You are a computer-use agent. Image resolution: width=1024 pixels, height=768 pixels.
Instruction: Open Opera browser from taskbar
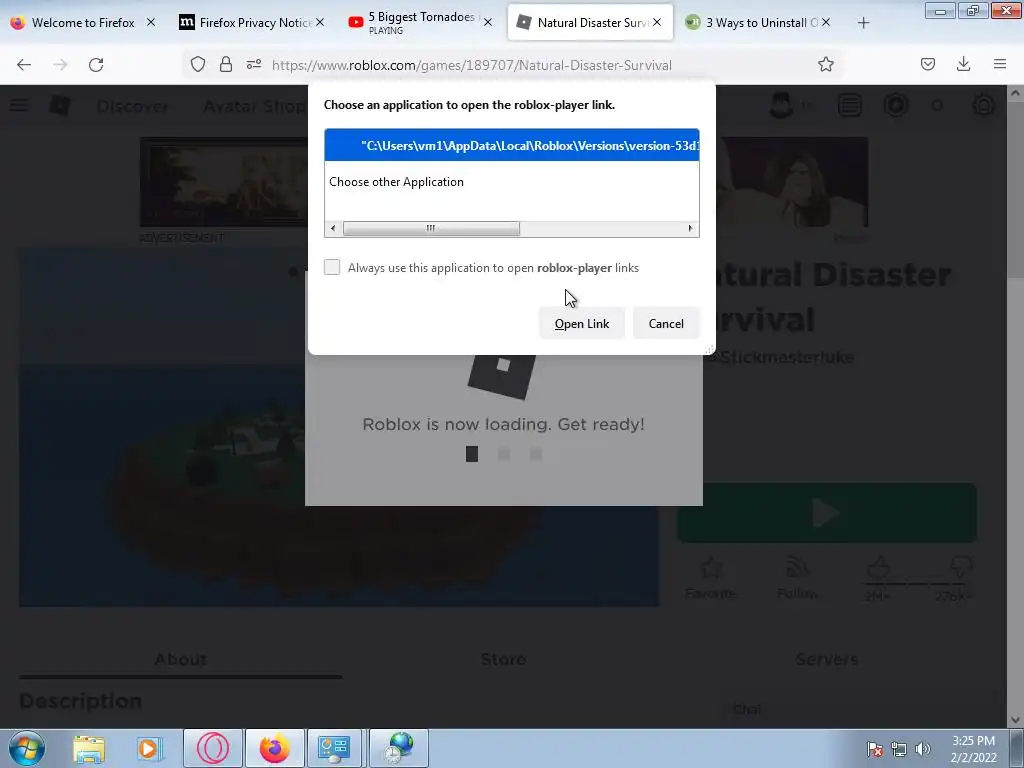[x=213, y=748]
